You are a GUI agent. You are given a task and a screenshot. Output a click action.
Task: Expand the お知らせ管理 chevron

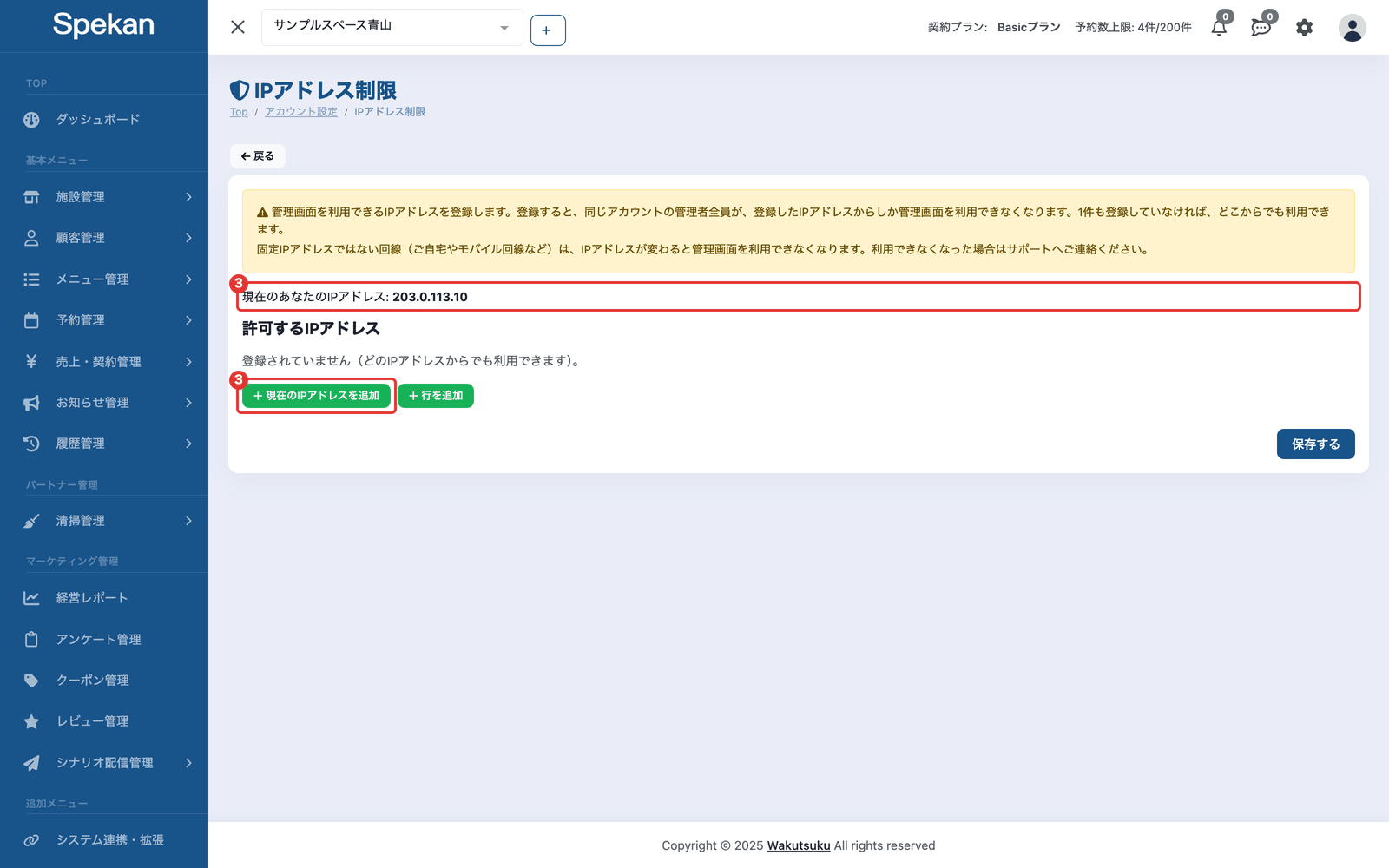coord(188,403)
